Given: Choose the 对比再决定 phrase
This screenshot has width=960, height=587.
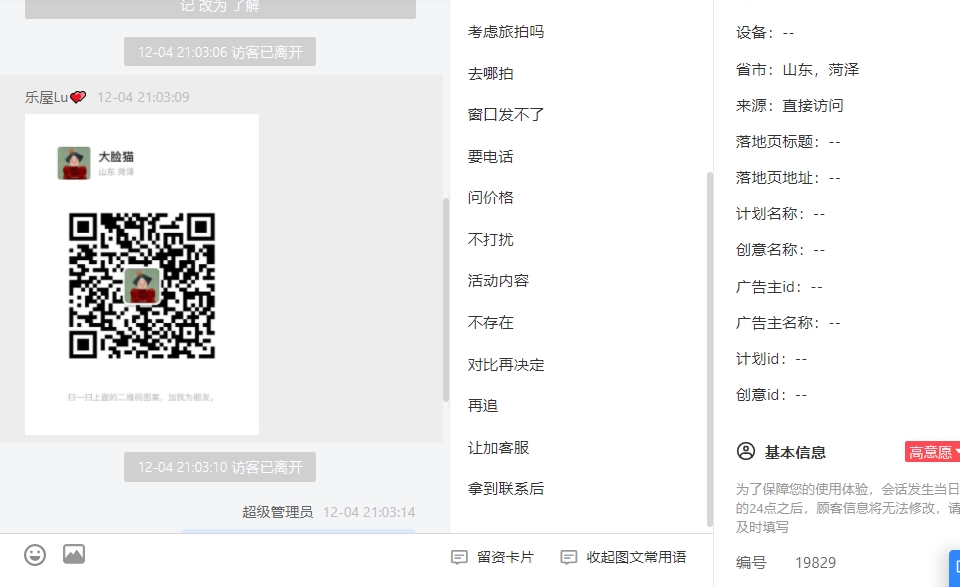Looking at the screenshot, I should point(506,365).
